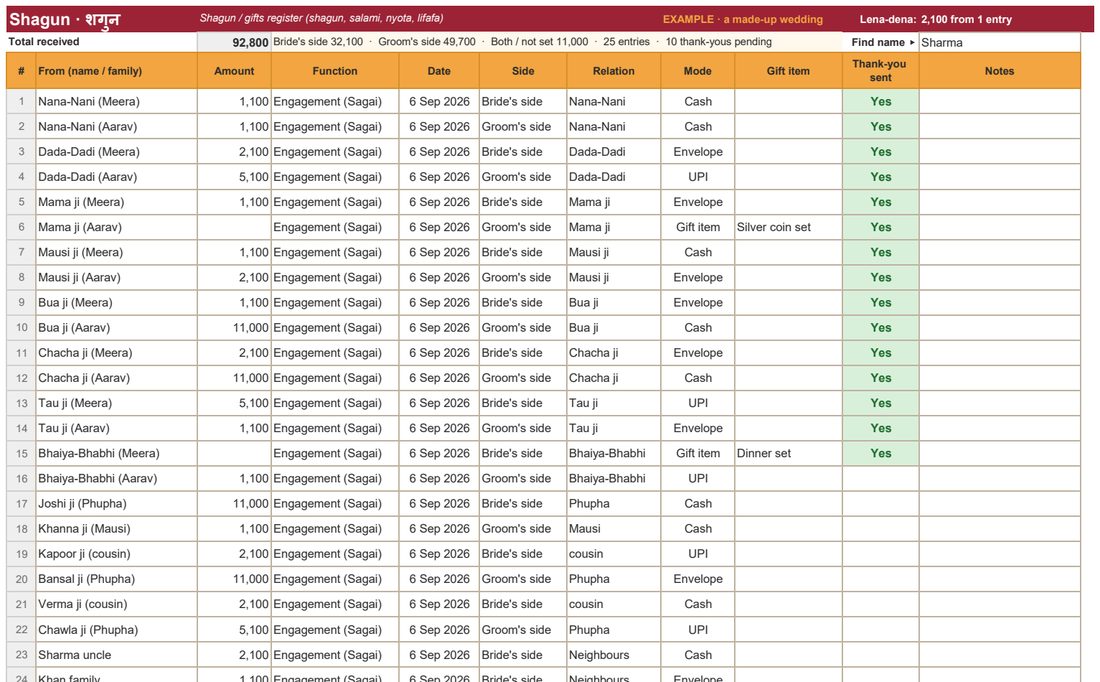1100x682 pixels.
Task: Select the 'Sharma uncle' name cell
Action: tap(116, 655)
